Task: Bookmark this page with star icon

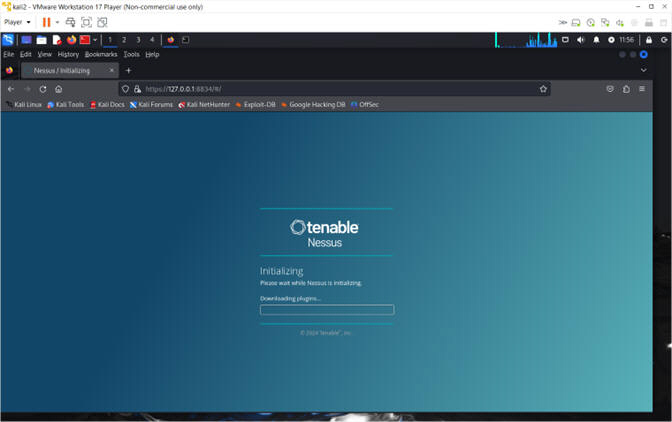Action: pyautogui.click(x=543, y=89)
